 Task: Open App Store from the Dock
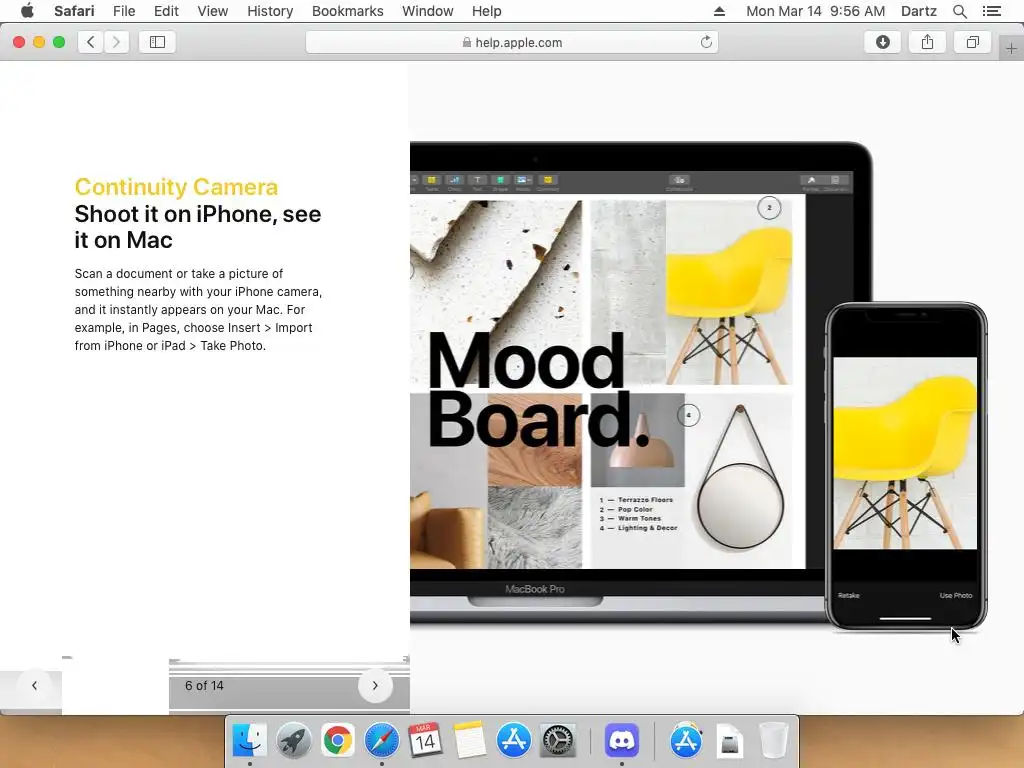pos(513,741)
